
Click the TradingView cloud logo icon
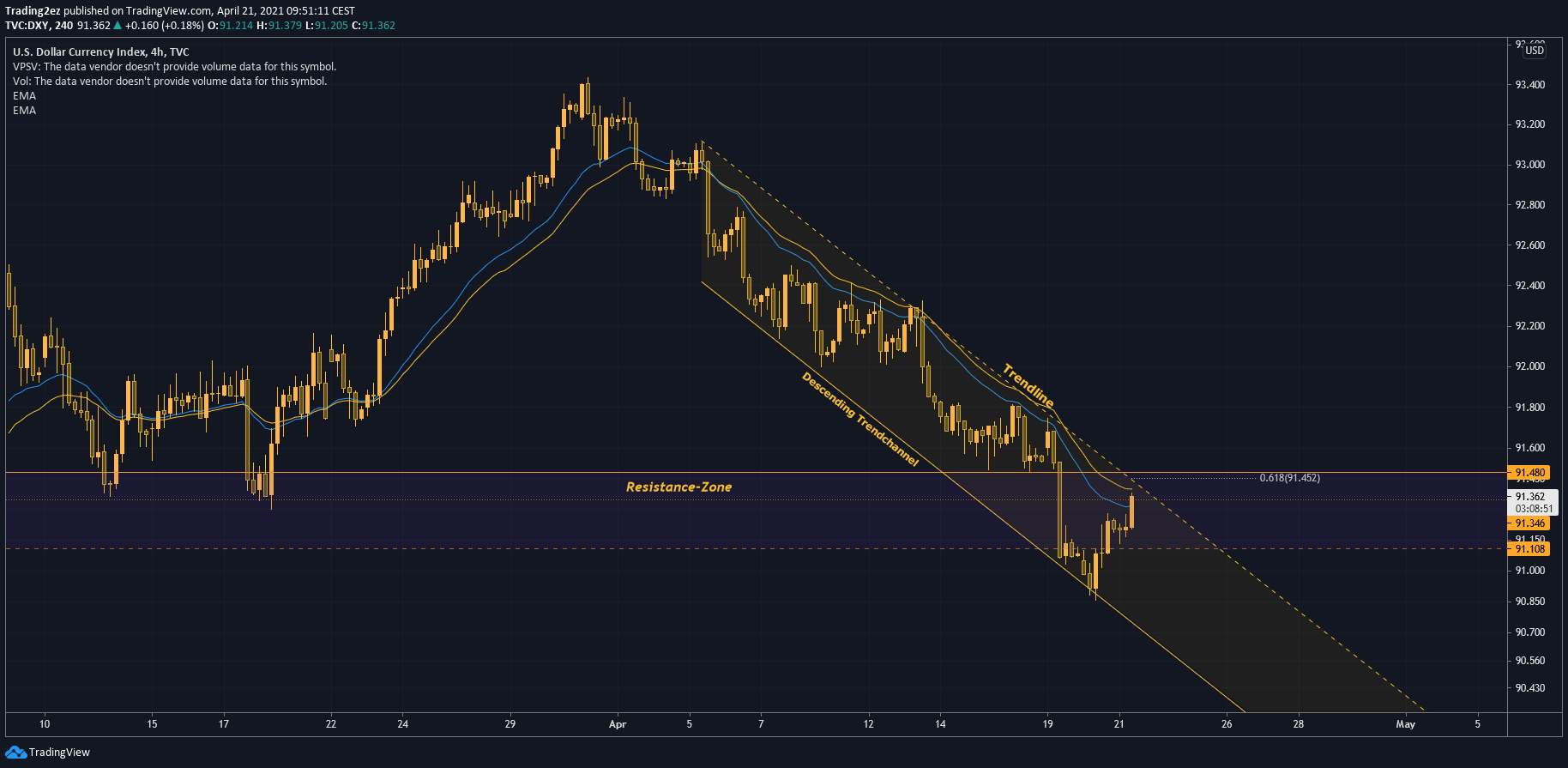[x=15, y=753]
